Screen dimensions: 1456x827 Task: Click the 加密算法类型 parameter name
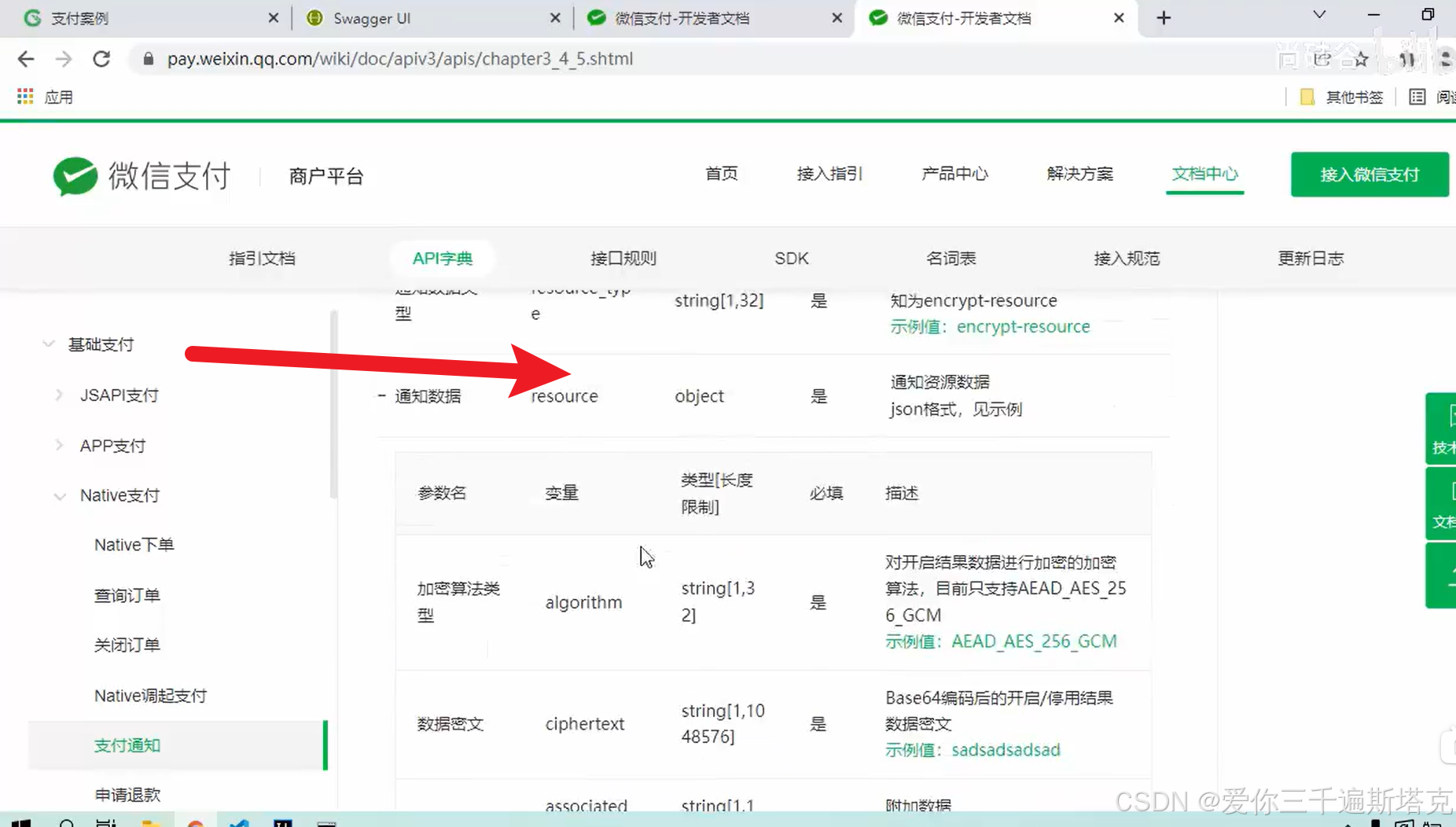(458, 601)
